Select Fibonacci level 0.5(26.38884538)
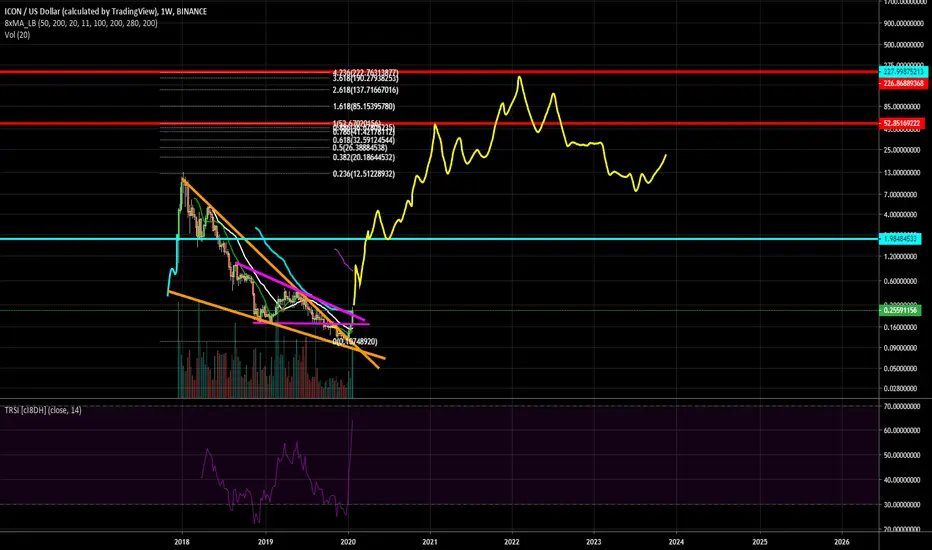The width and height of the screenshot is (932, 550). [360, 147]
